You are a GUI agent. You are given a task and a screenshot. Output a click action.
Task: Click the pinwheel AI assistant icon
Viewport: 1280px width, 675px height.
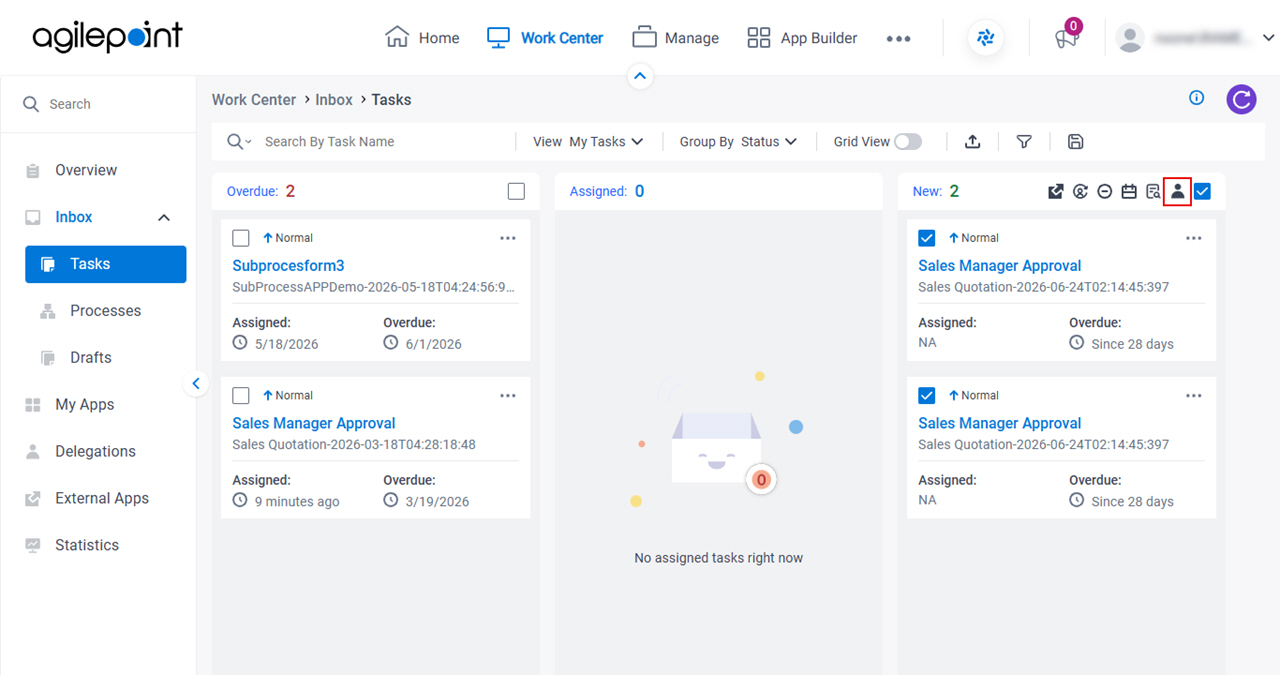pos(986,38)
